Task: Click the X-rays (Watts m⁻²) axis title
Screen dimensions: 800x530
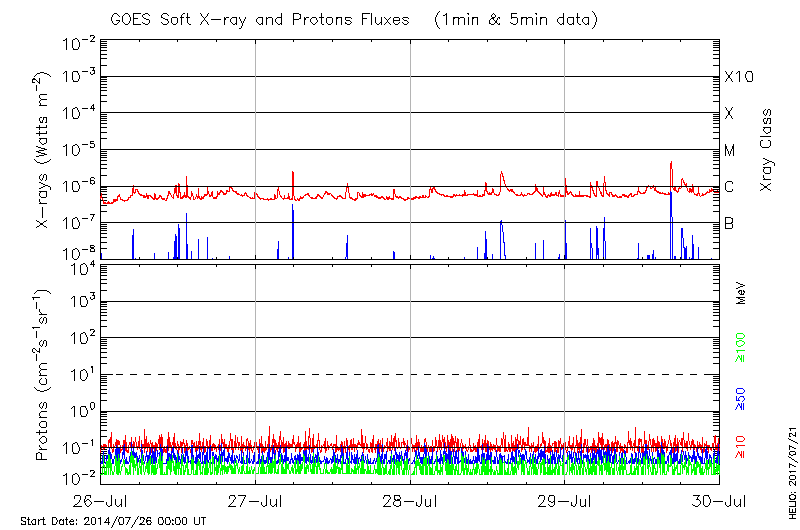Action: [x=44, y=150]
